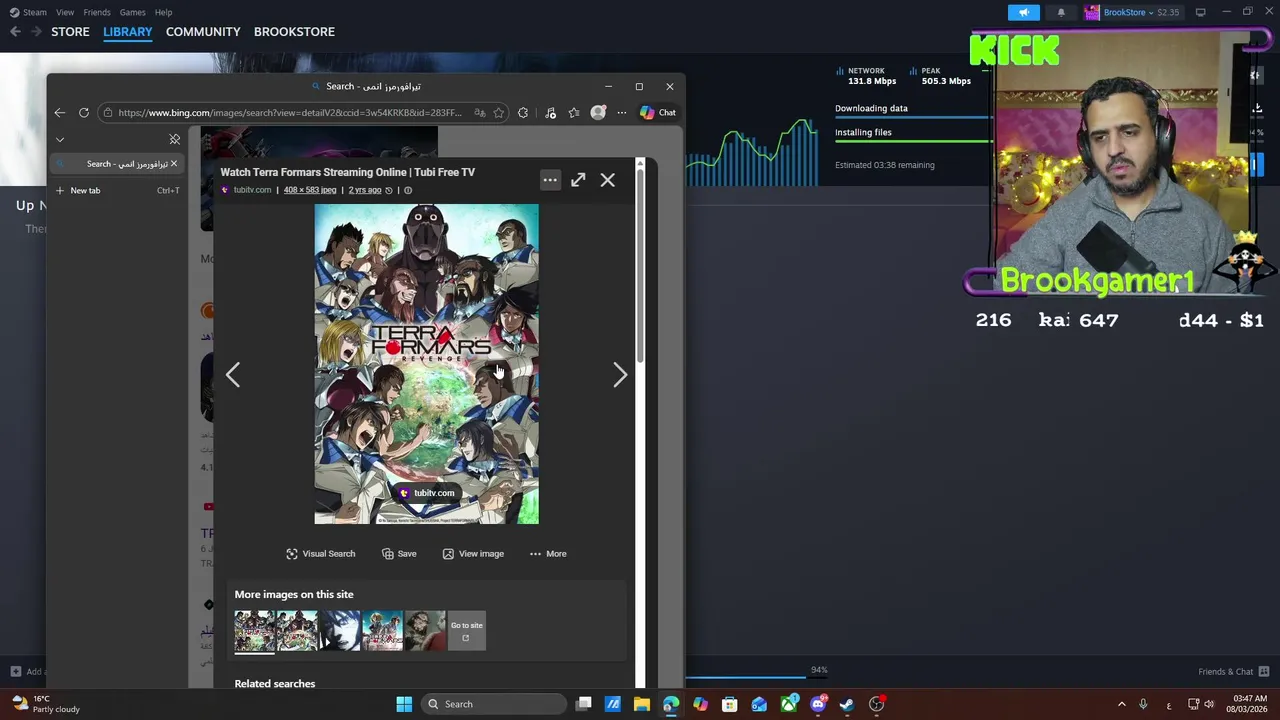Screen dimensions: 1280x720
Task: Open the Games menu in Steam
Action: 133,12
